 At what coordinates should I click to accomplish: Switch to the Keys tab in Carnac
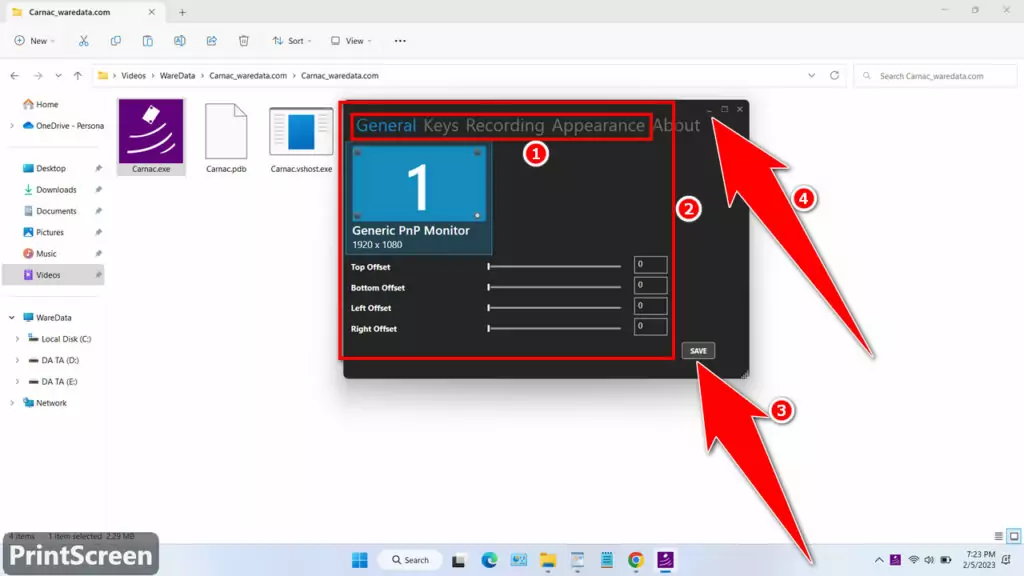pyautogui.click(x=441, y=125)
